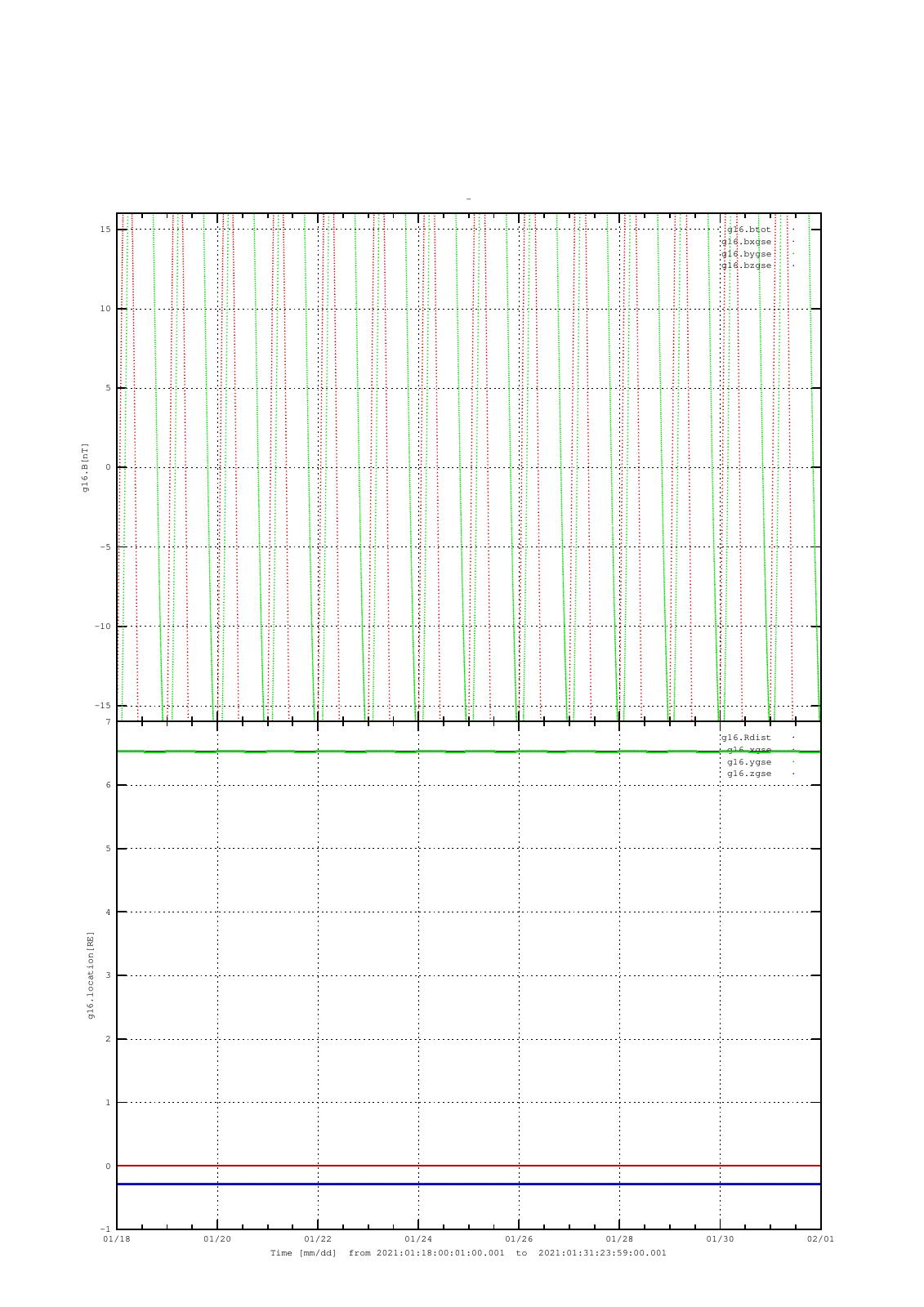Viewport: 924px width, 1307px height.
Task: Click the 01/24 date tick label
Action: pyautogui.click(x=418, y=1239)
